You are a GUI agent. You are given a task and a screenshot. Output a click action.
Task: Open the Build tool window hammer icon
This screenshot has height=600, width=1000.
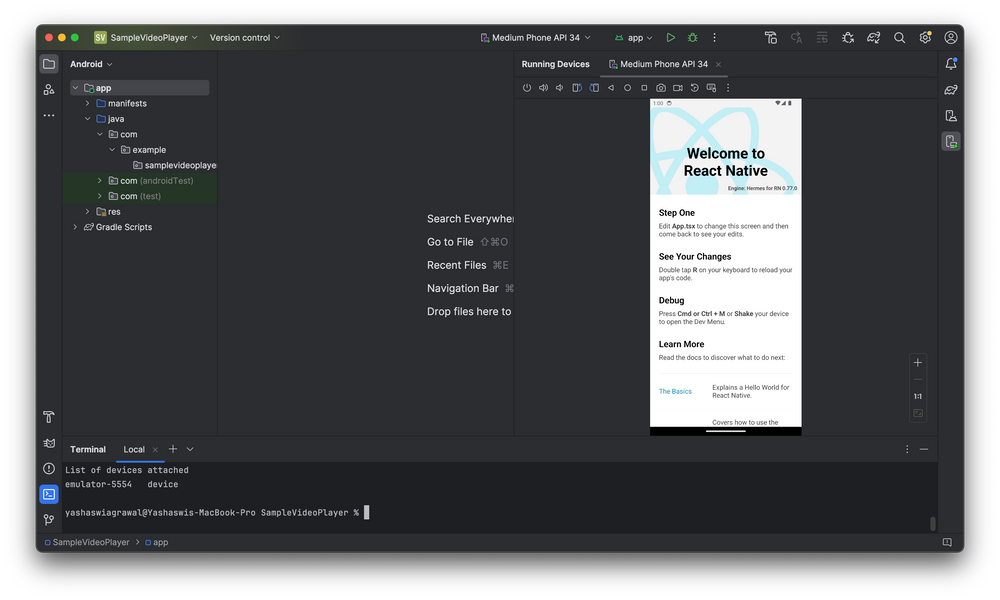point(48,416)
